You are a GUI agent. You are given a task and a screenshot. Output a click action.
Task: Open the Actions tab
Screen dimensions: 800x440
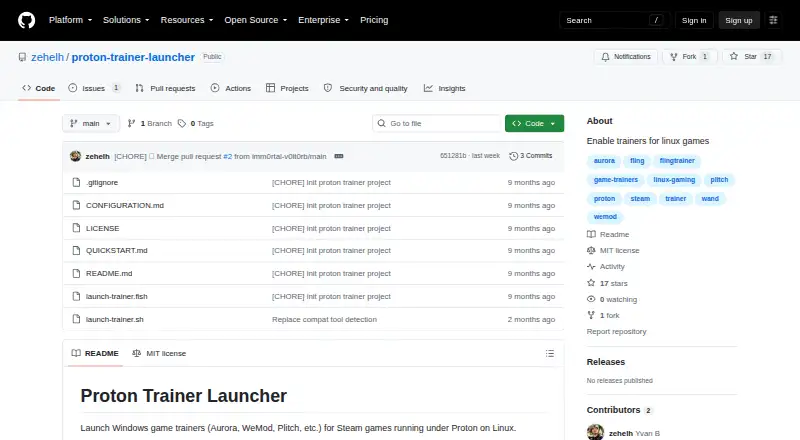[231, 88]
